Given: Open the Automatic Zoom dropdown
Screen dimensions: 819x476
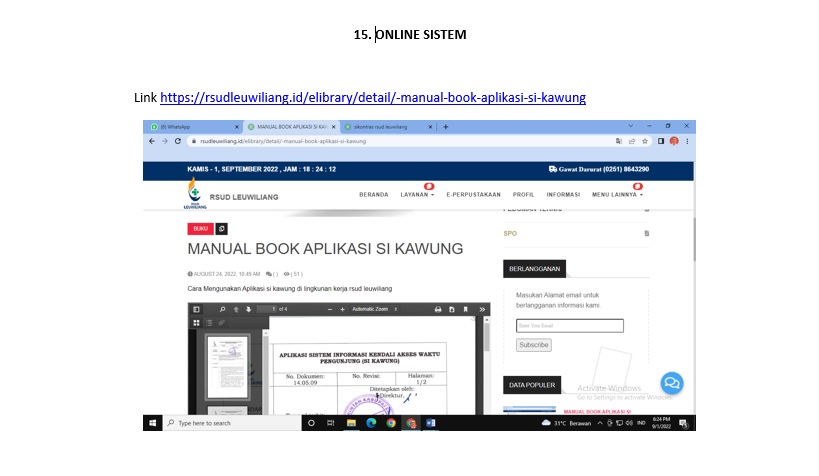Looking at the screenshot, I should [x=375, y=310].
